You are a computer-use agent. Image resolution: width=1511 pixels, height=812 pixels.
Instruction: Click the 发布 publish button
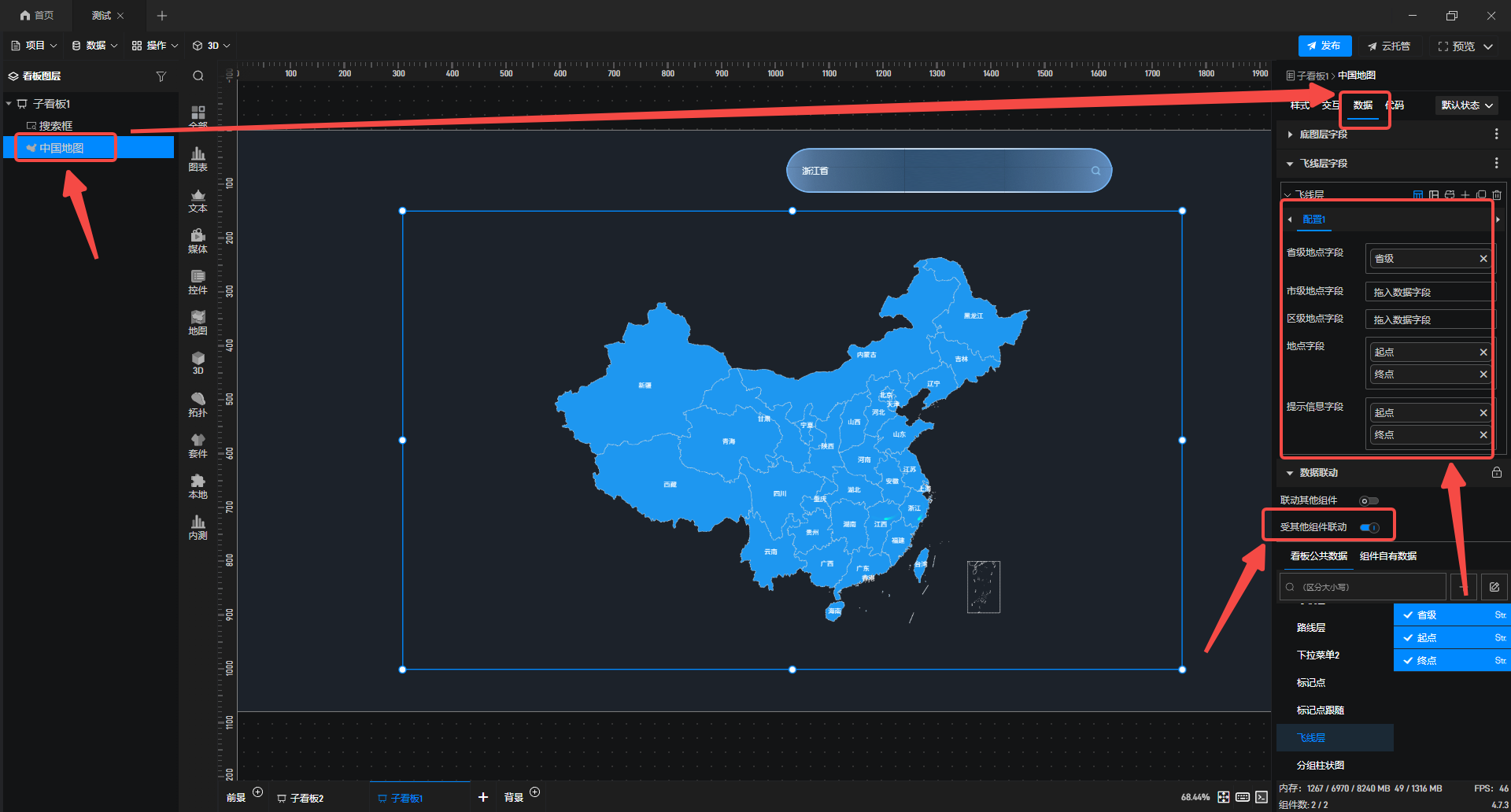(x=1324, y=46)
